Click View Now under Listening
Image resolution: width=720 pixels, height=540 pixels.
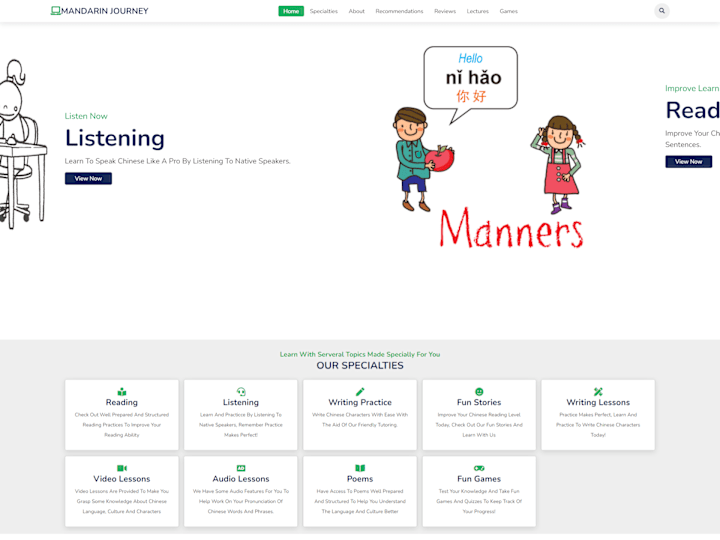tap(88, 179)
